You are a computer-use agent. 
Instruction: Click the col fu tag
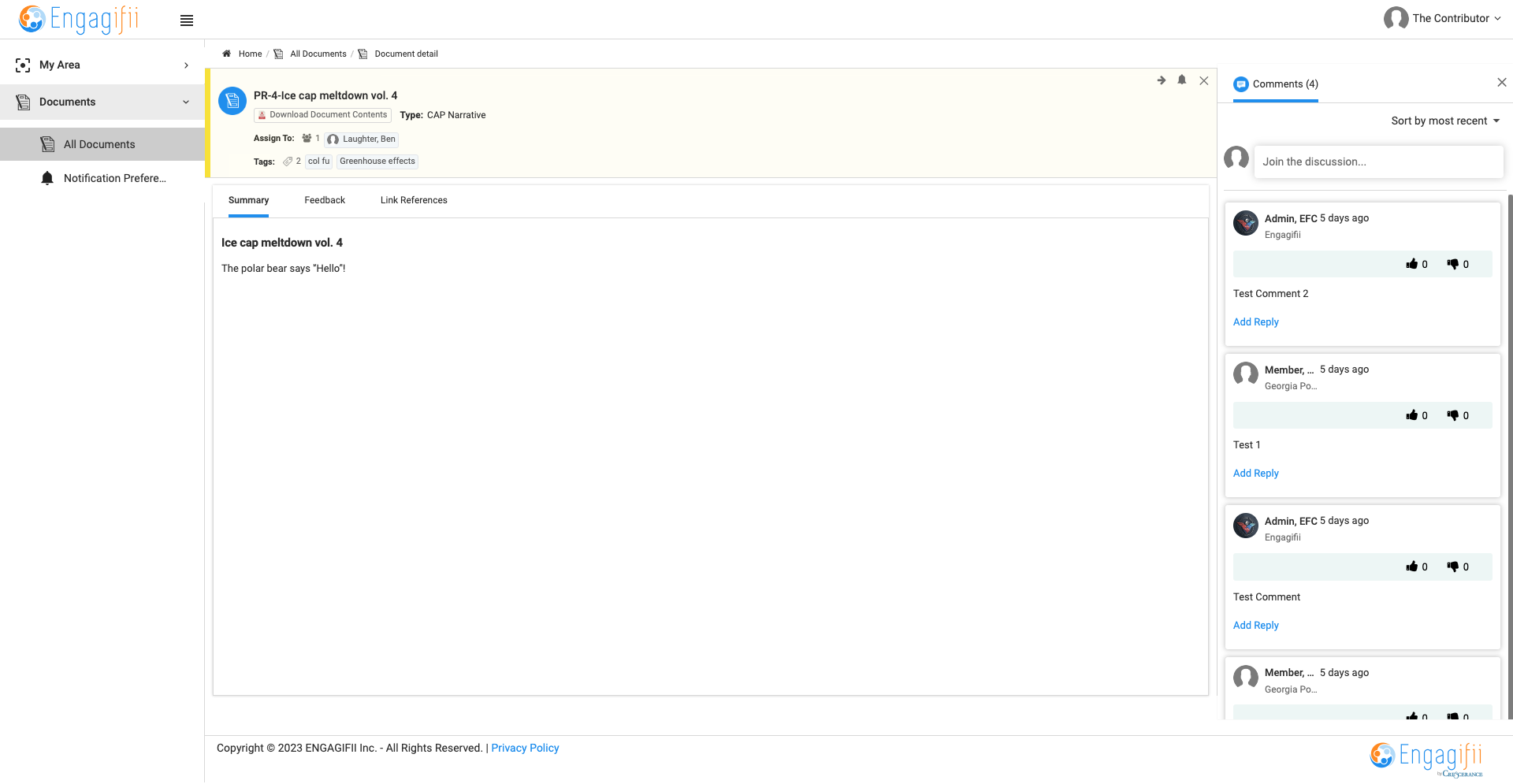[318, 161]
